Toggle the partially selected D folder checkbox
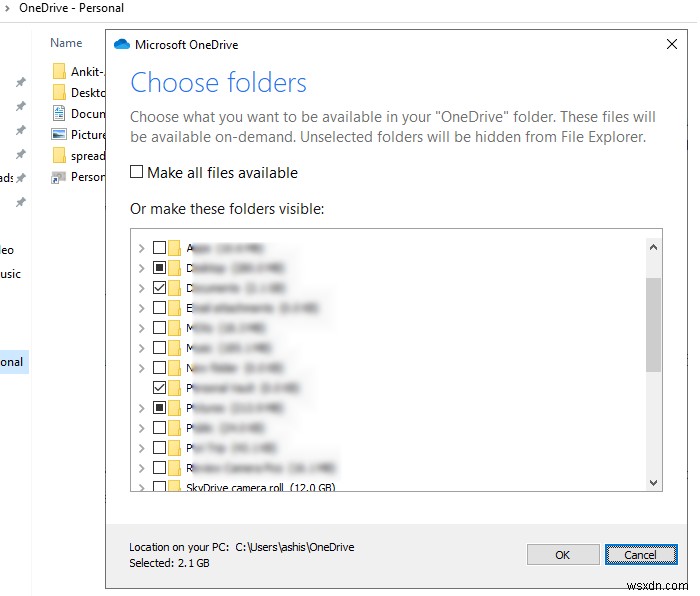Image resolution: width=700 pixels, height=596 pixels. 159,267
